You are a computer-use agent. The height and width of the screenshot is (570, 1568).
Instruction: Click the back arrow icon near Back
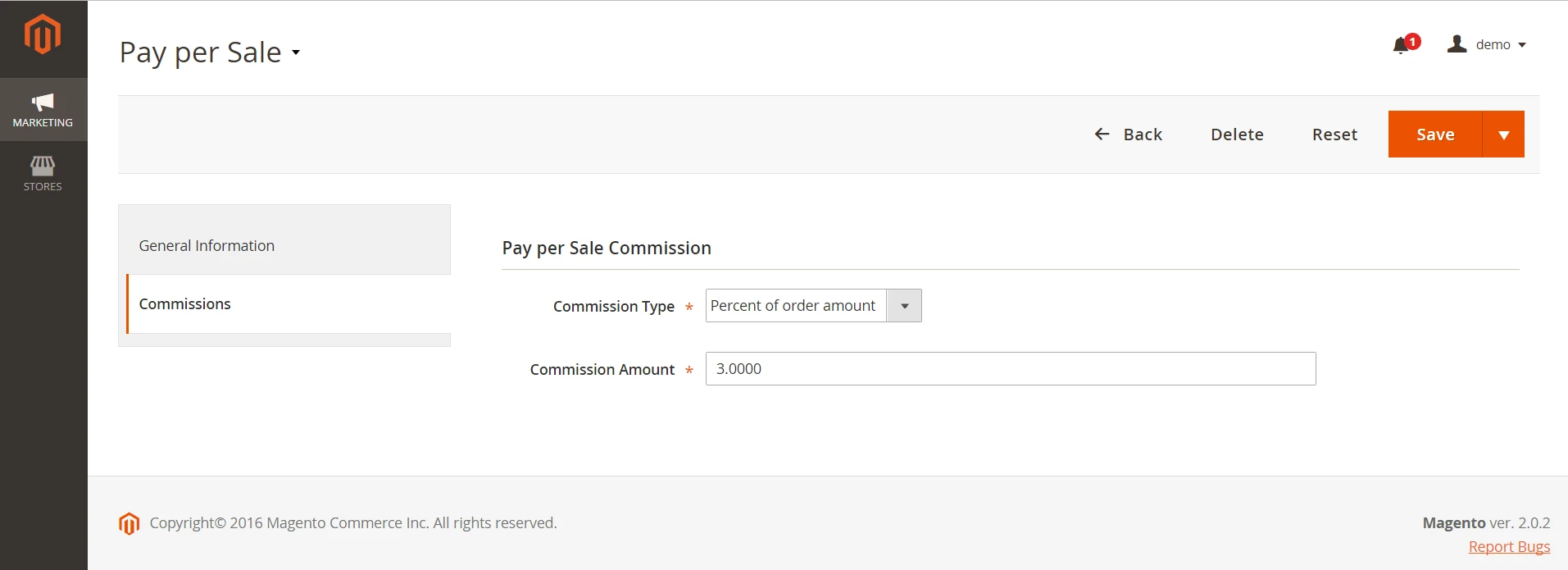click(x=1102, y=134)
